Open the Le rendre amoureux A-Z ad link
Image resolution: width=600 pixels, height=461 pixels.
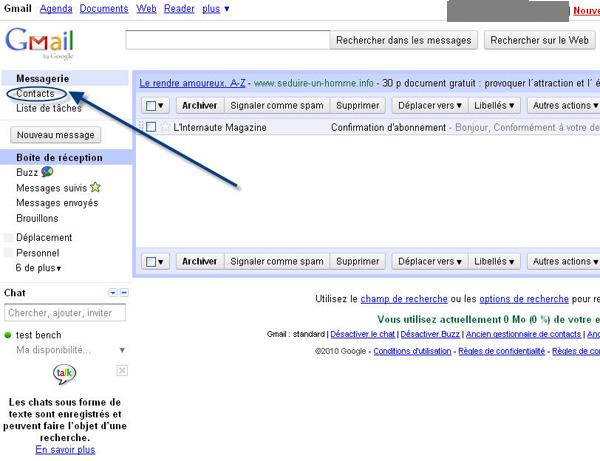click(x=192, y=83)
